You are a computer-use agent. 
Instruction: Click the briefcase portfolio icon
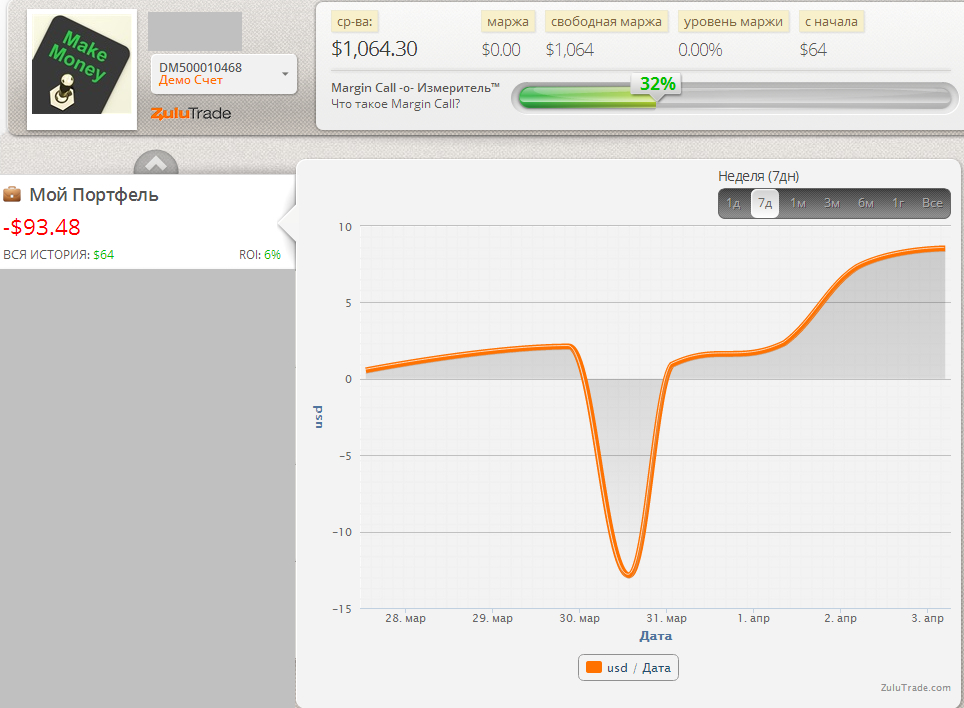point(12,194)
